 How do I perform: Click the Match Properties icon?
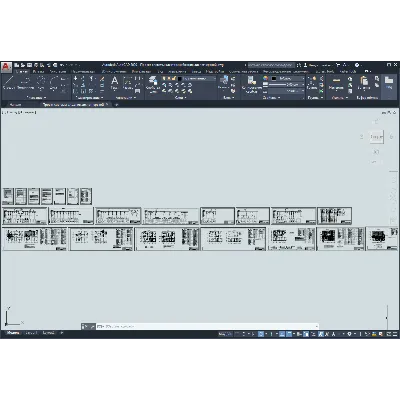252,83
